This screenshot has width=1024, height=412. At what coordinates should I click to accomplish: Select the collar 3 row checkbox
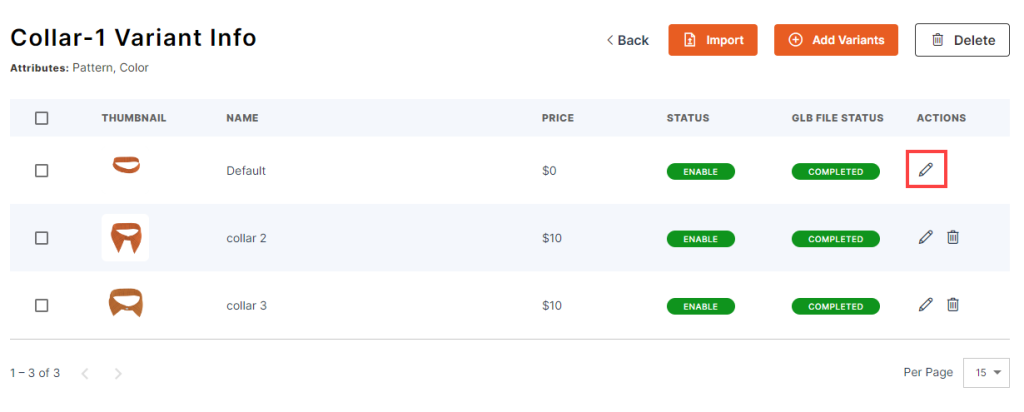click(x=42, y=305)
